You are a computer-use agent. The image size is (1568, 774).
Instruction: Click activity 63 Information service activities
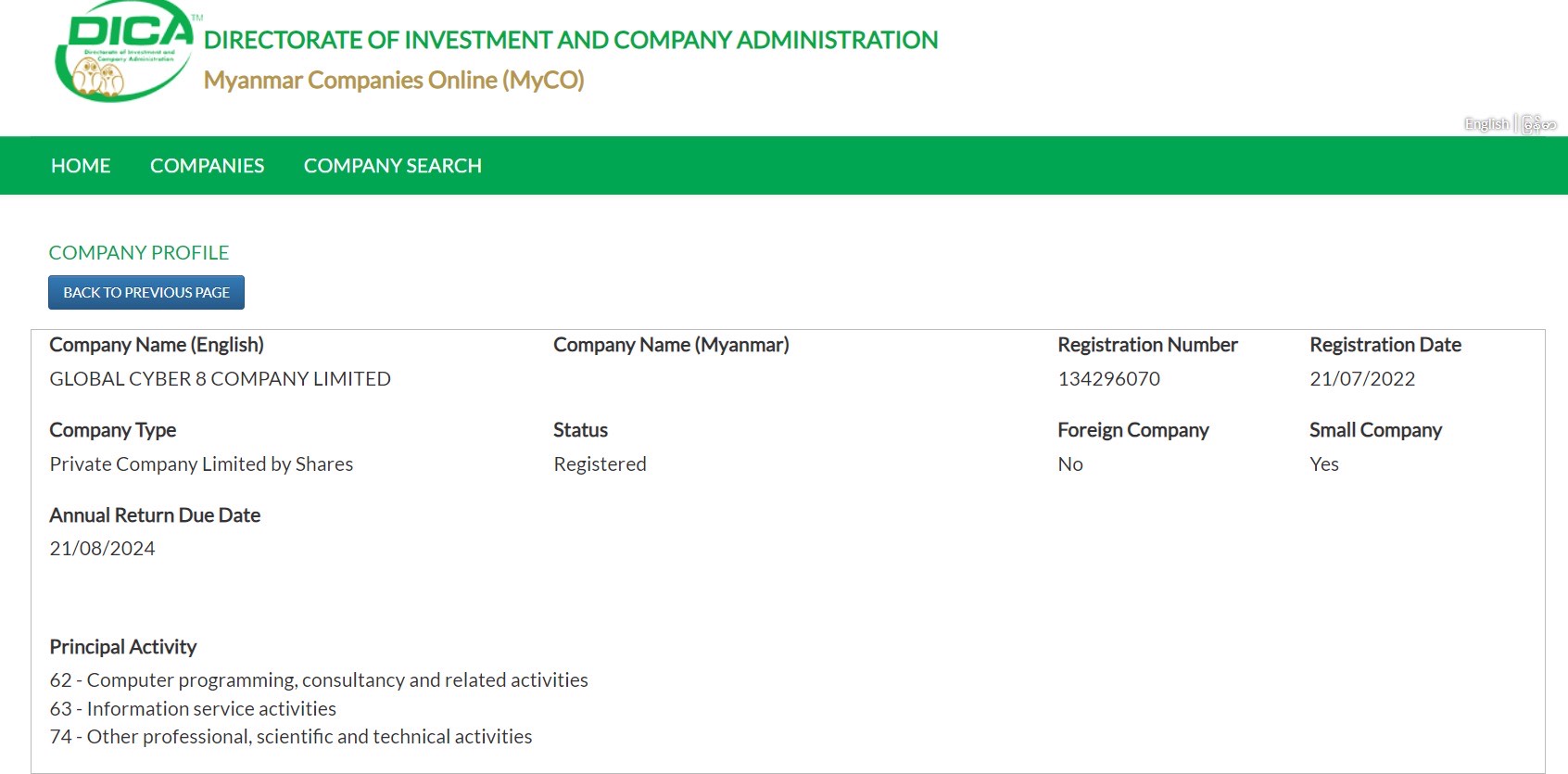(x=193, y=709)
